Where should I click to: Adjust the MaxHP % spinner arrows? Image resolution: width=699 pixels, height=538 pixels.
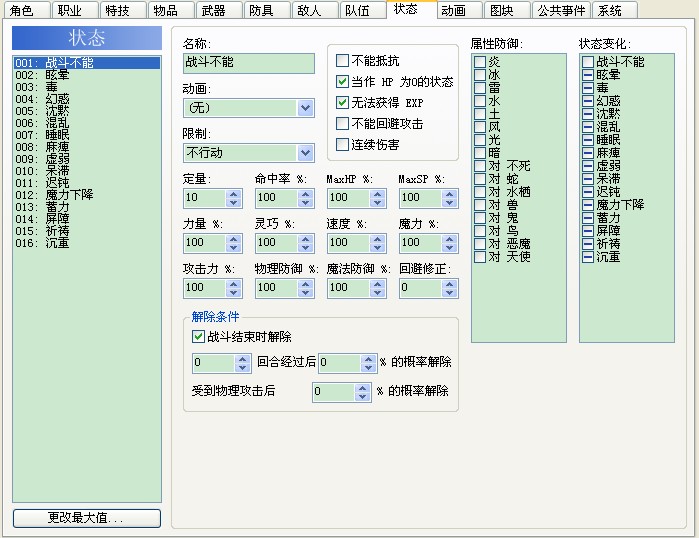point(378,198)
